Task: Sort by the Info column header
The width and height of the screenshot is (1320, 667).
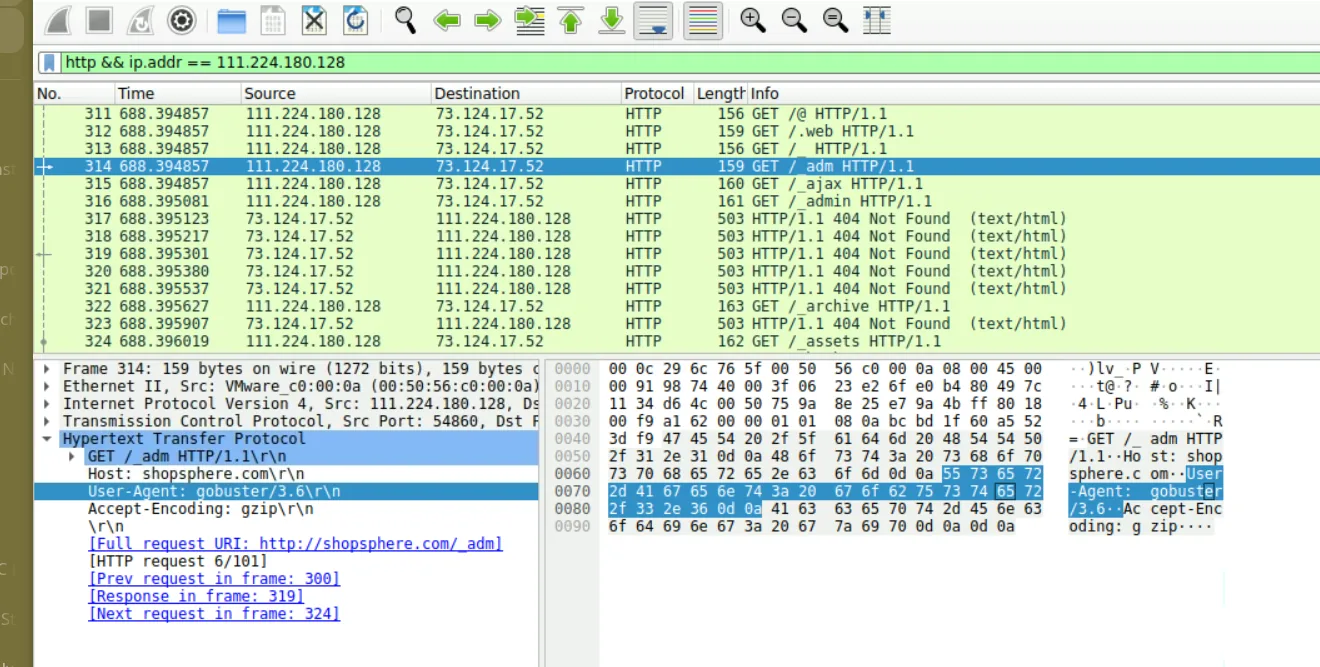Action: (1033, 93)
